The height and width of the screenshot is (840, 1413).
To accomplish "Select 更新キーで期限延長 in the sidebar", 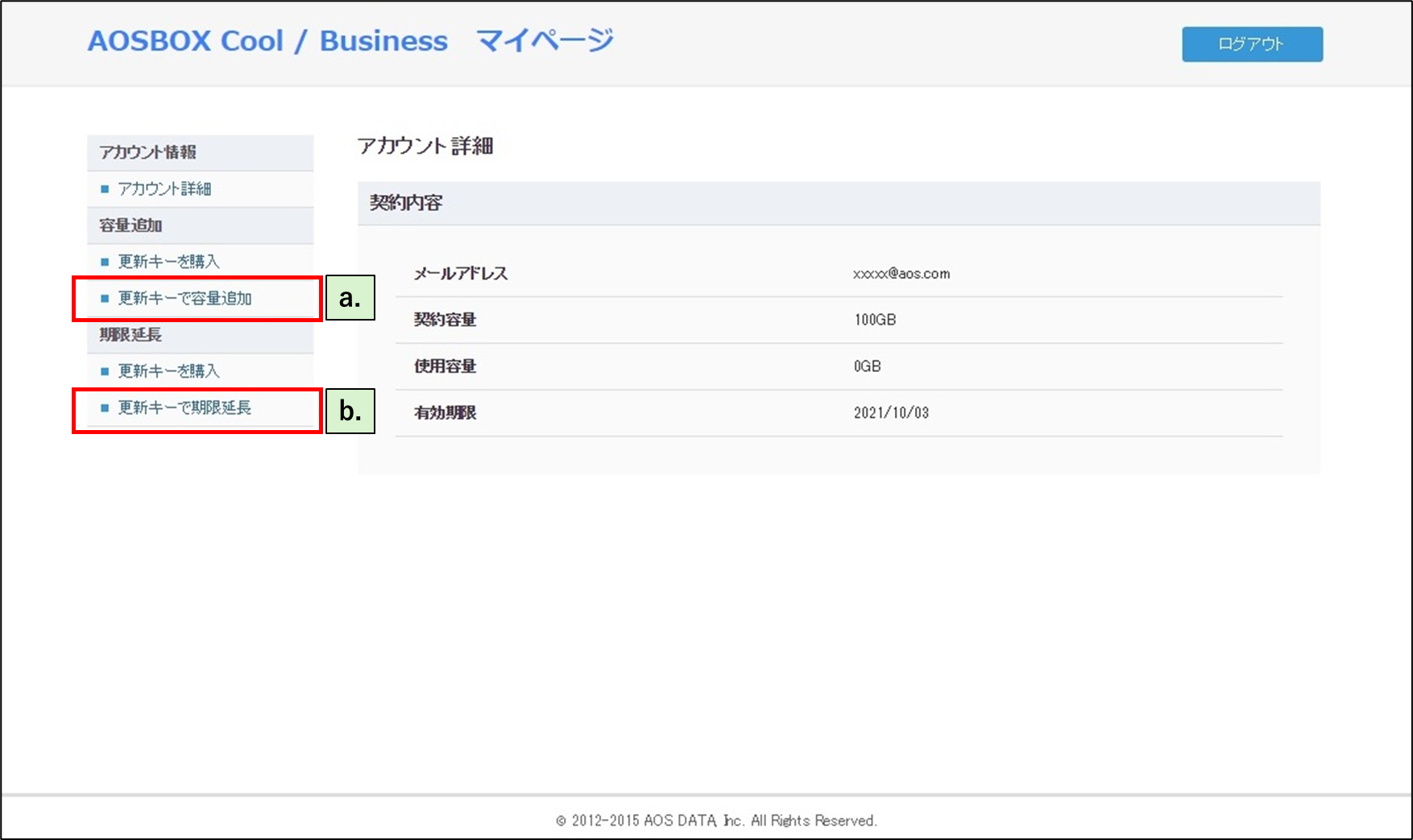I will pyautogui.click(x=184, y=408).
